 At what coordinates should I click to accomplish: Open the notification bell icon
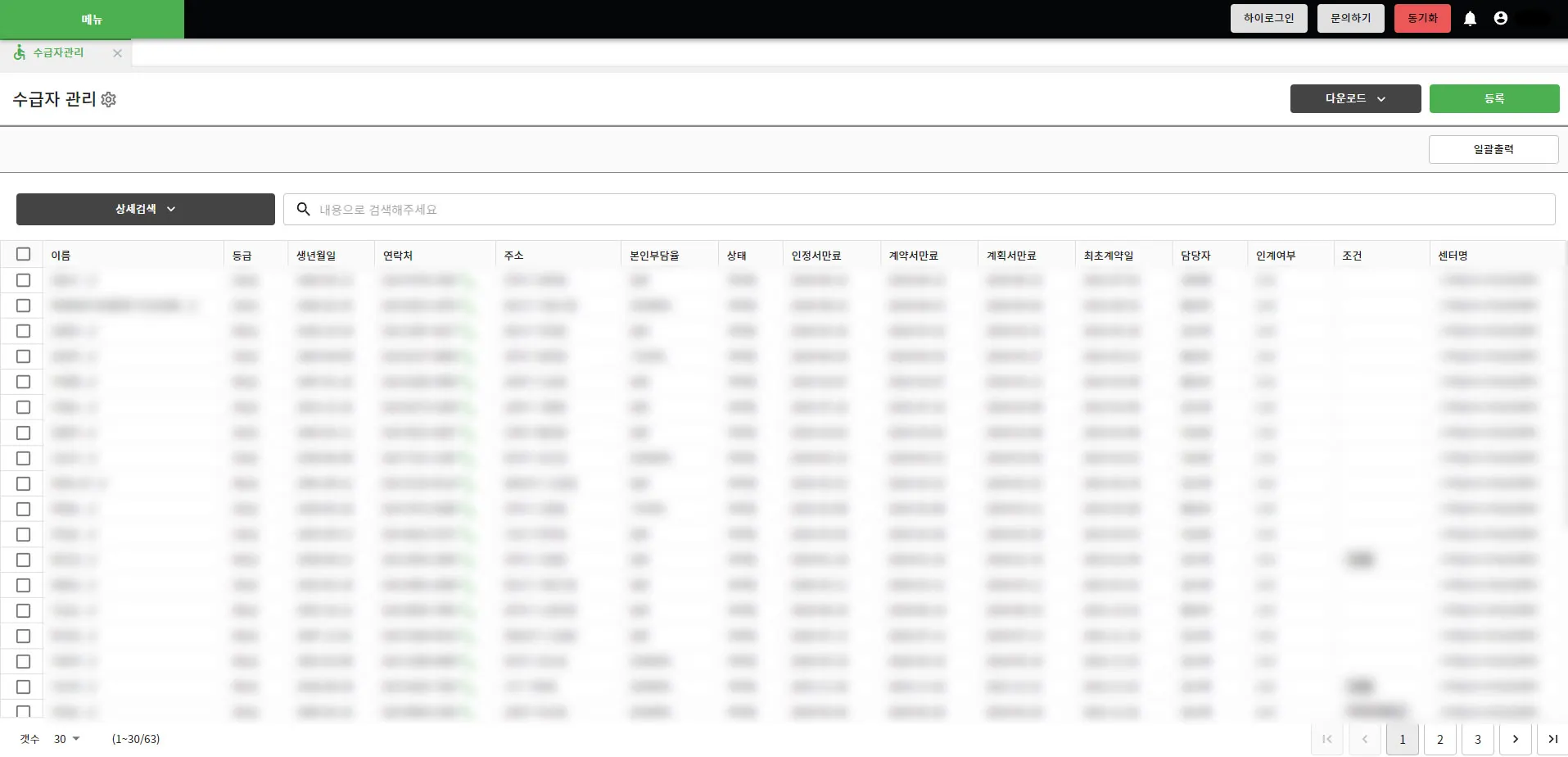tap(1470, 18)
